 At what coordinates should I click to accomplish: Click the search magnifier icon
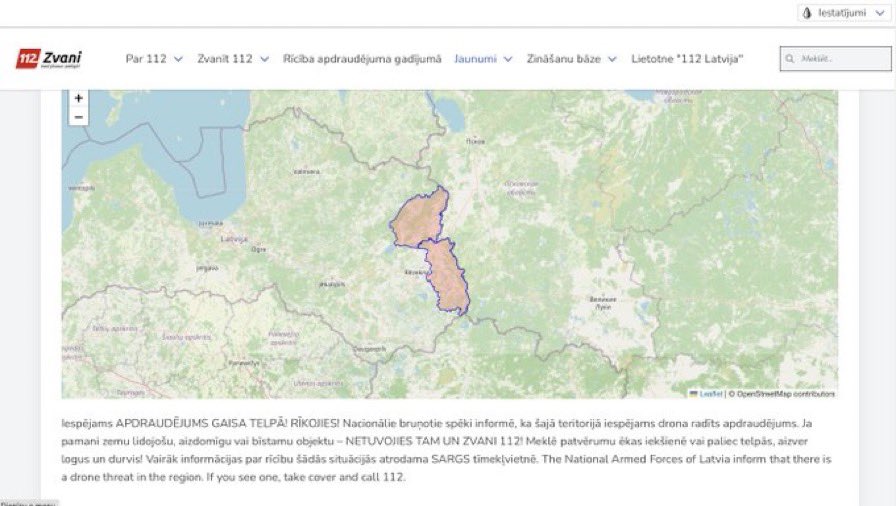click(x=790, y=59)
